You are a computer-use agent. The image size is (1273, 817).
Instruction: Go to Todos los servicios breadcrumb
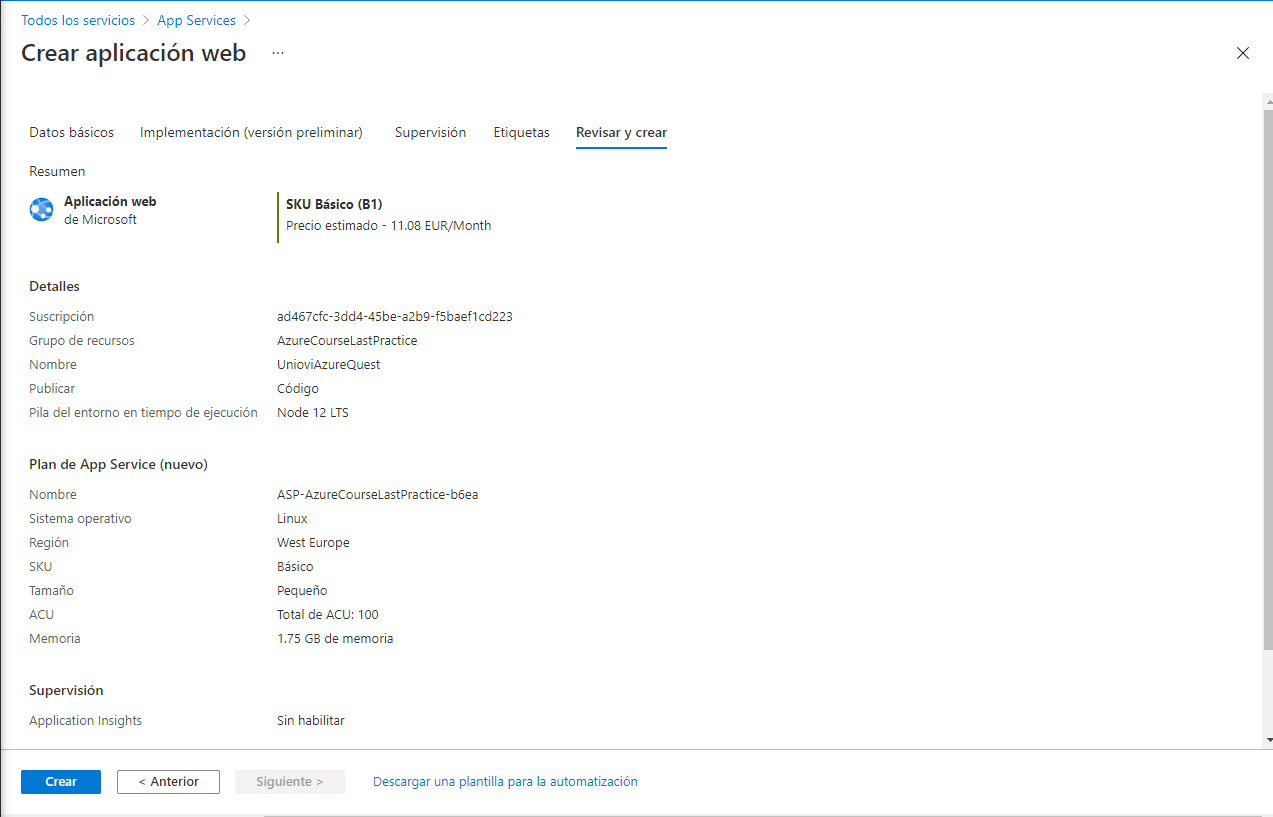click(x=78, y=20)
